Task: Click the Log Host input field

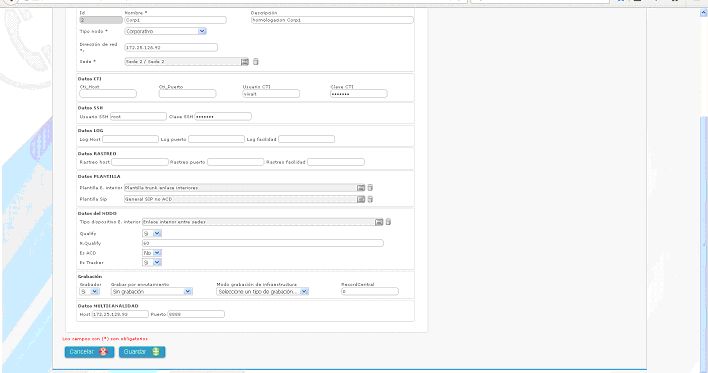Action: (x=130, y=139)
